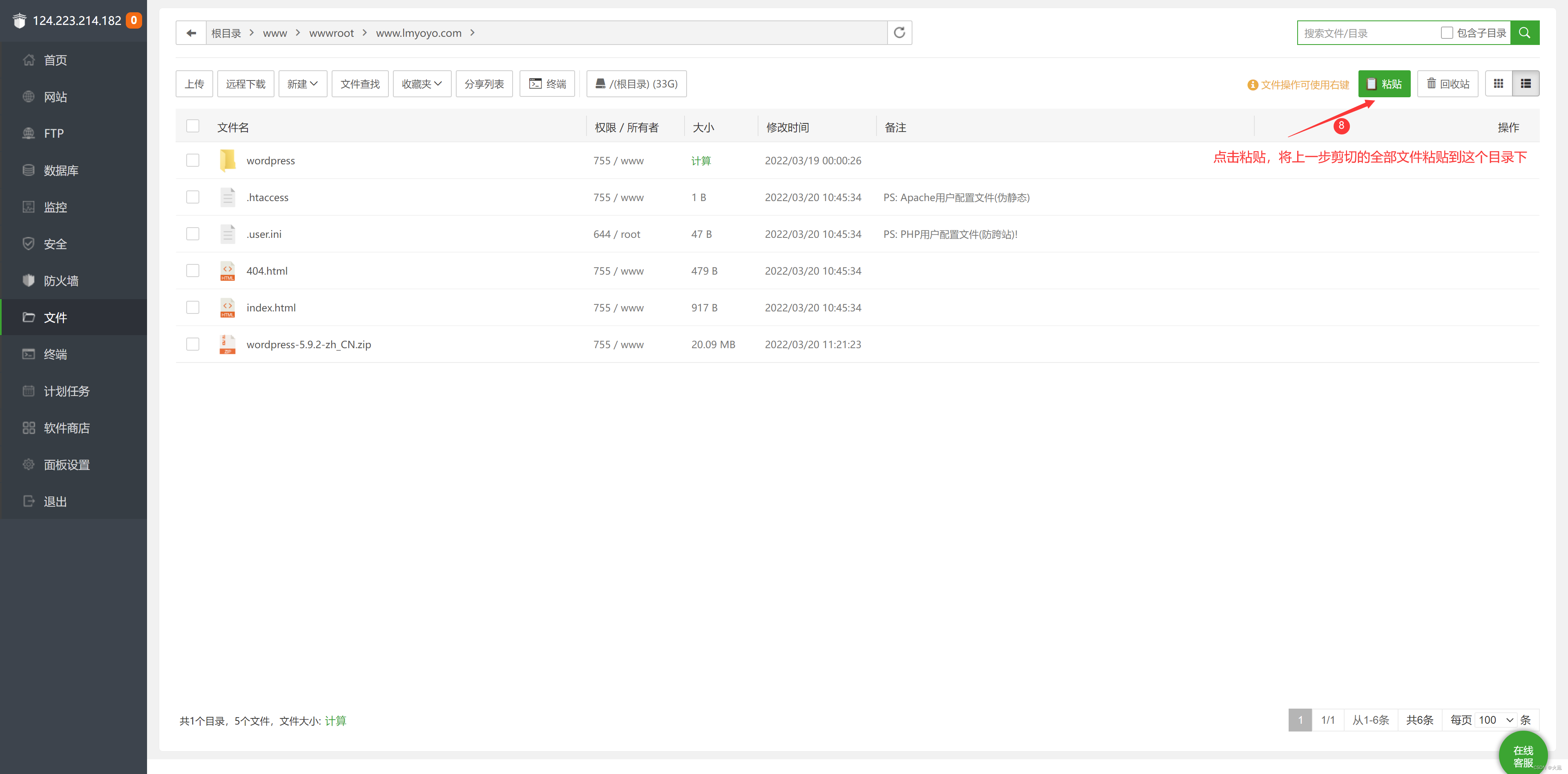The image size is (1568, 774).
Task: Open Home (首页) in sidebar
Action: click(x=74, y=60)
